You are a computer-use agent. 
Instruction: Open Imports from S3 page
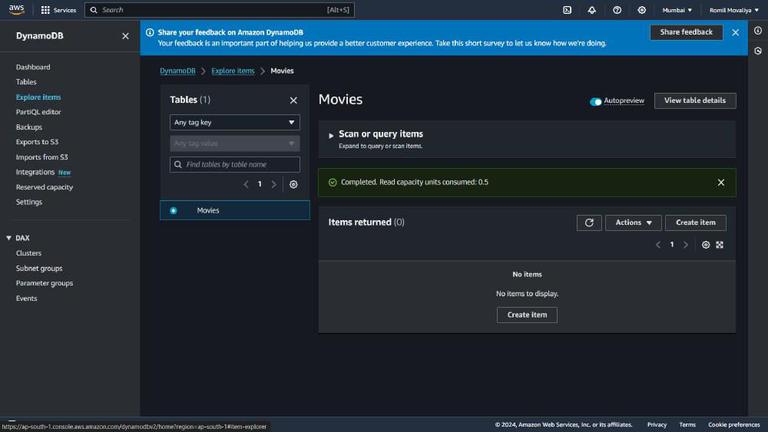pyautogui.click(x=42, y=157)
